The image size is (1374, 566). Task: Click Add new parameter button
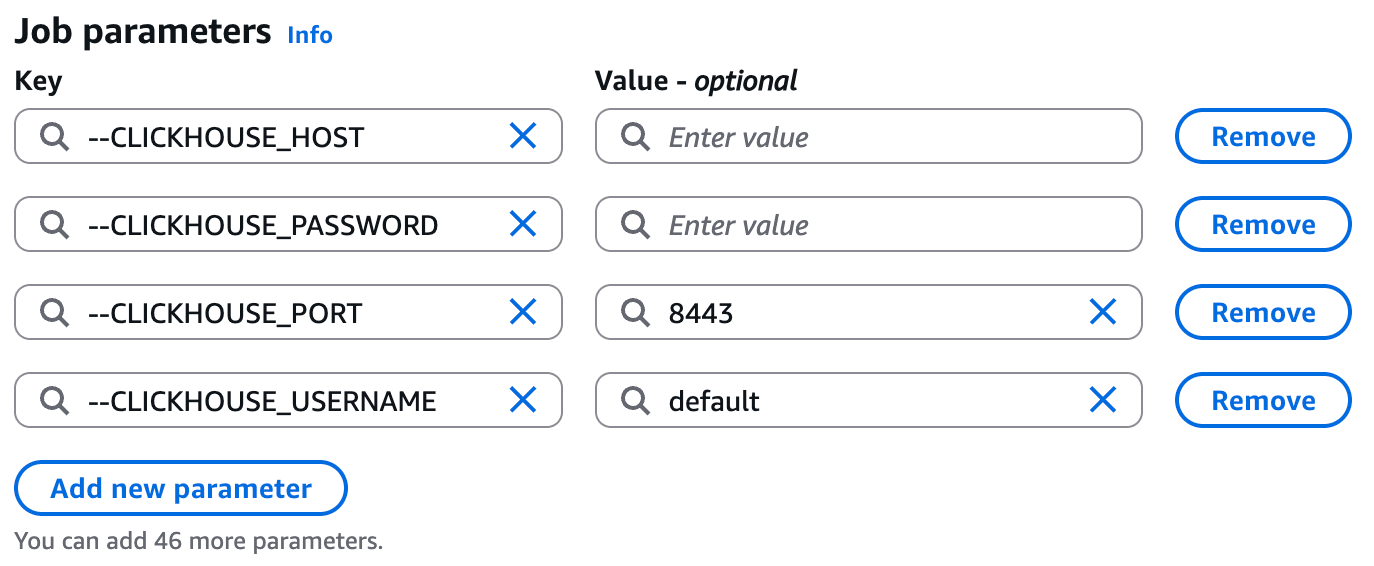click(181, 489)
